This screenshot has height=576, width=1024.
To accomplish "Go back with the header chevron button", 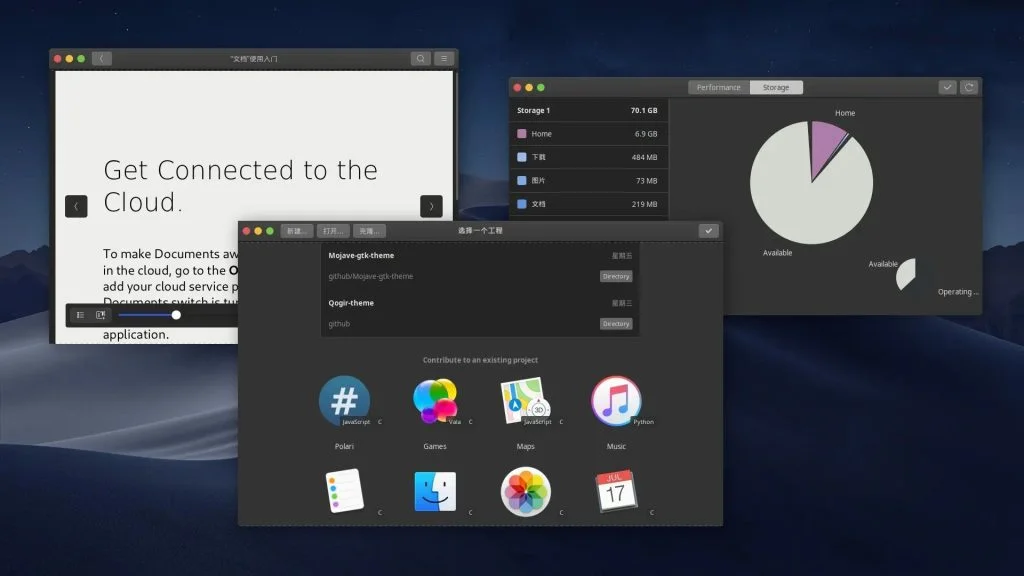I will [x=101, y=59].
